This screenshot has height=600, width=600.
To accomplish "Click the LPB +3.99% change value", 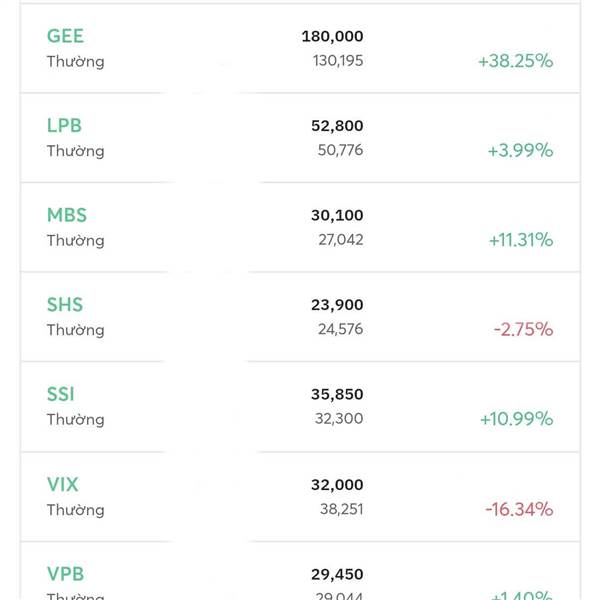I will 520,151.
